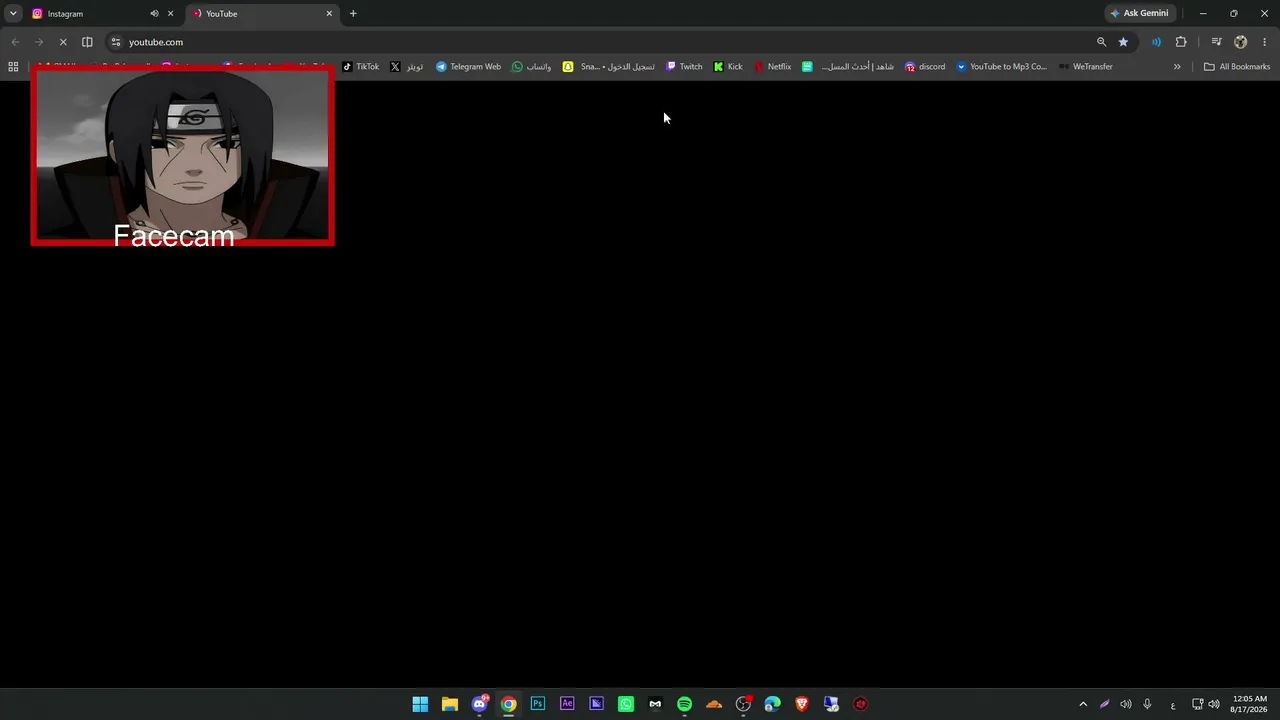Open the 12:05 AM clock and calendar
This screenshot has height=720, width=1280.
[1250, 704]
